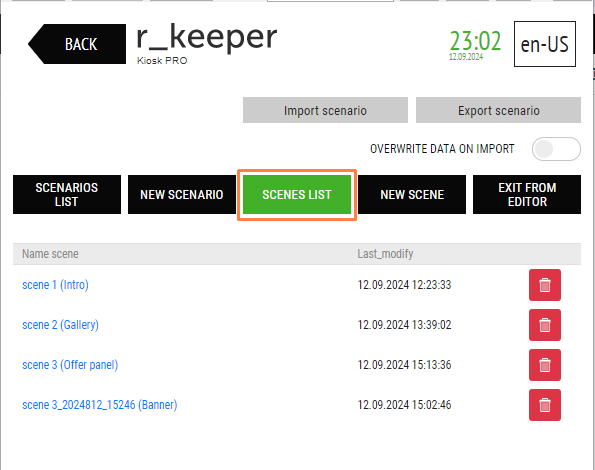The width and height of the screenshot is (595, 470).
Task: Create a New Scenario
Action: 182,195
